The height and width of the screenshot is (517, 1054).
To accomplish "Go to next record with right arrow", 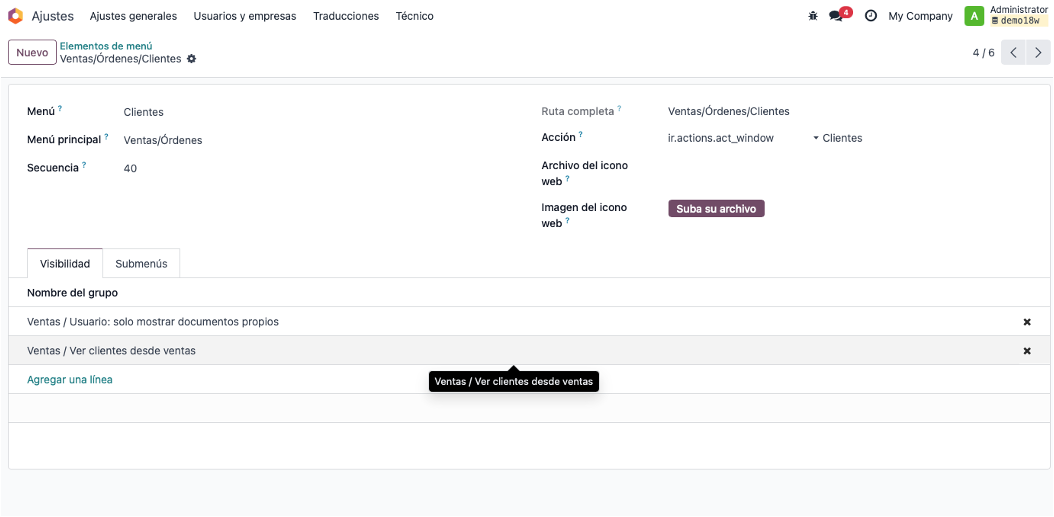I will click(1039, 52).
